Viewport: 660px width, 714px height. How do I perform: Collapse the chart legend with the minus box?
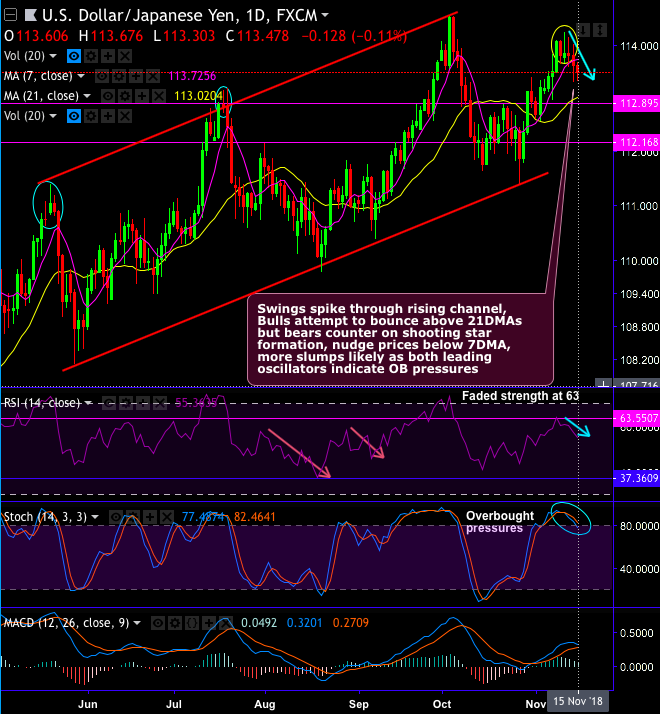[x=10, y=15]
